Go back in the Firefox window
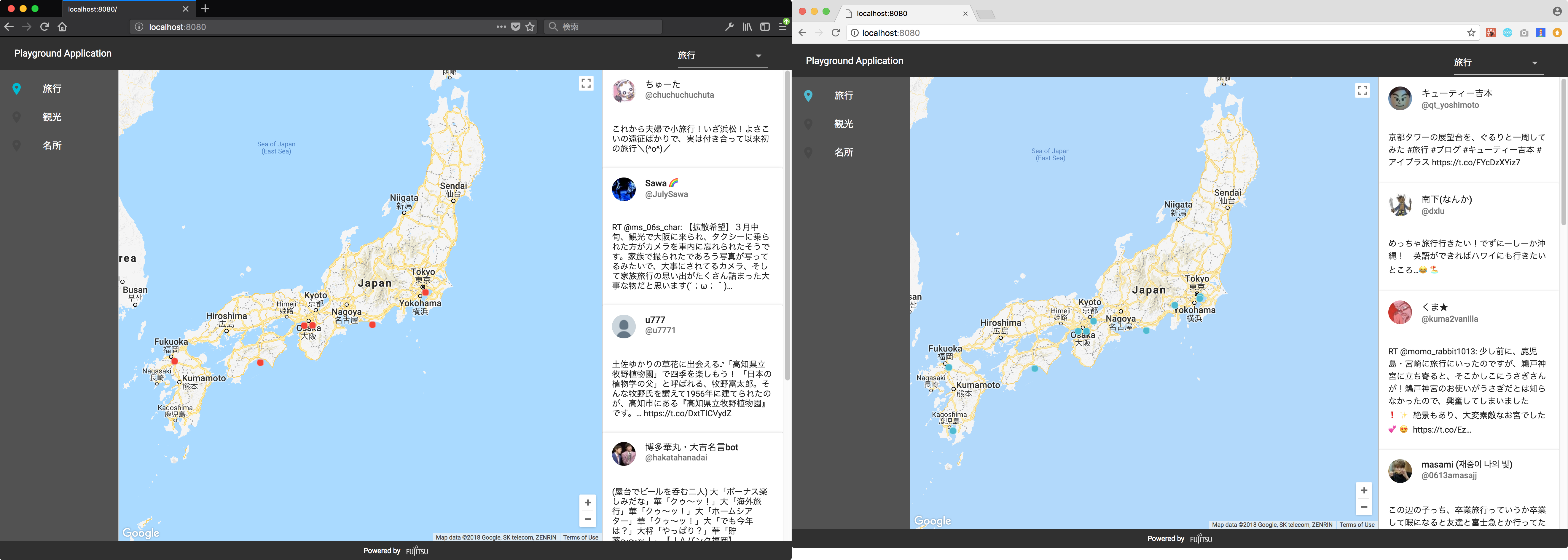1568x560 pixels. [x=9, y=27]
